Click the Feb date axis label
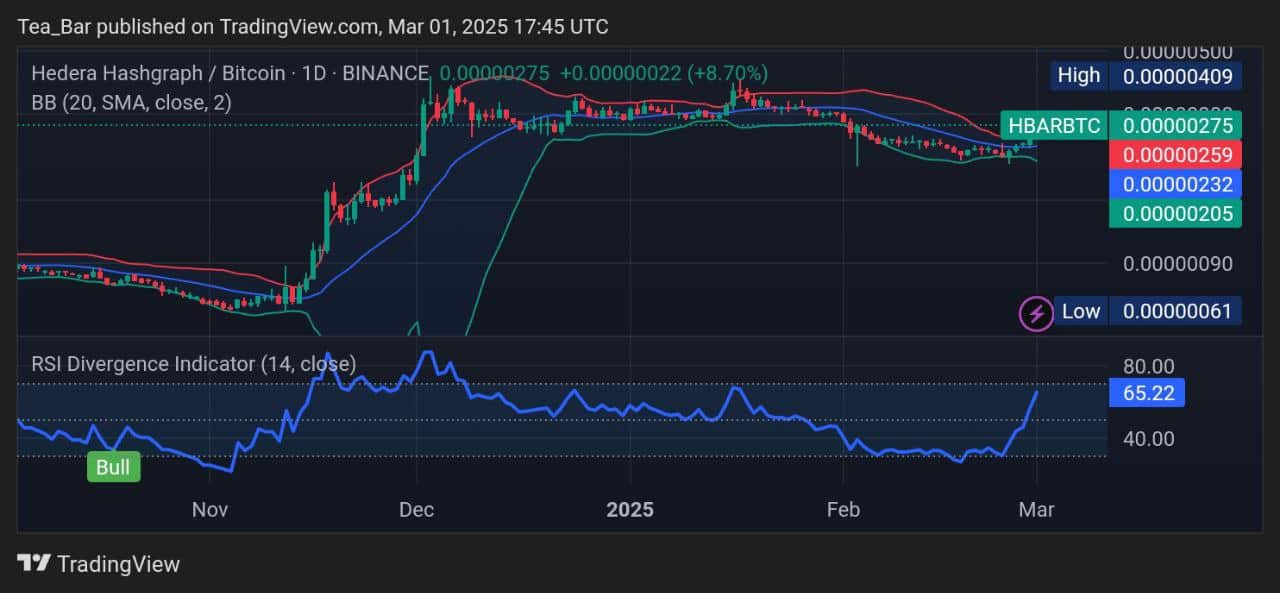The width and height of the screenshot is (1280, 593). [x=845, y=510]
